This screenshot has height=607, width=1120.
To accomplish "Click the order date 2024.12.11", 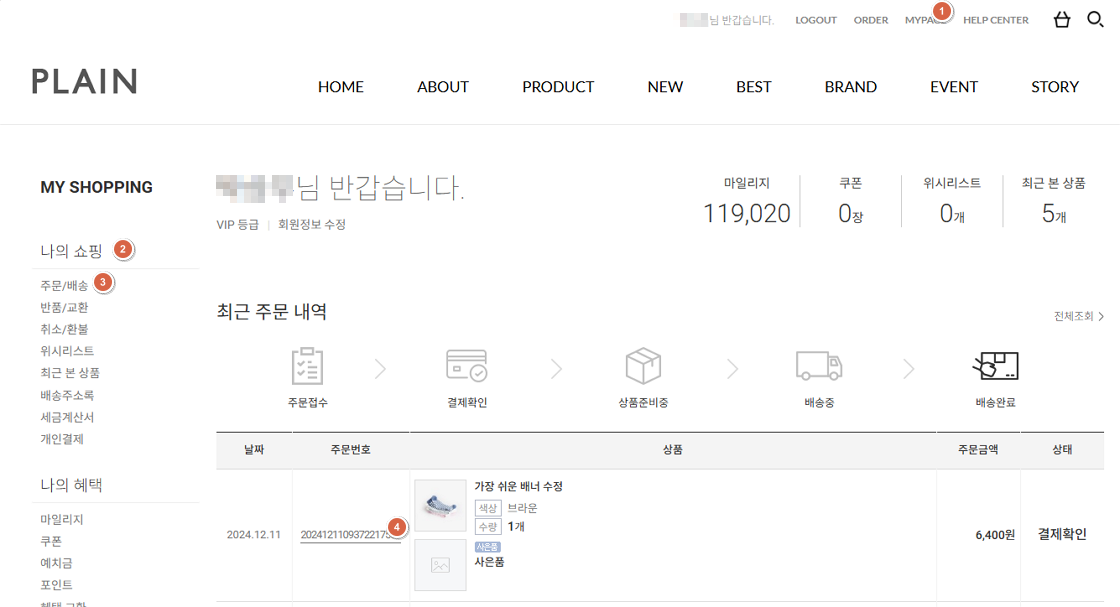I will click(254, 535).
